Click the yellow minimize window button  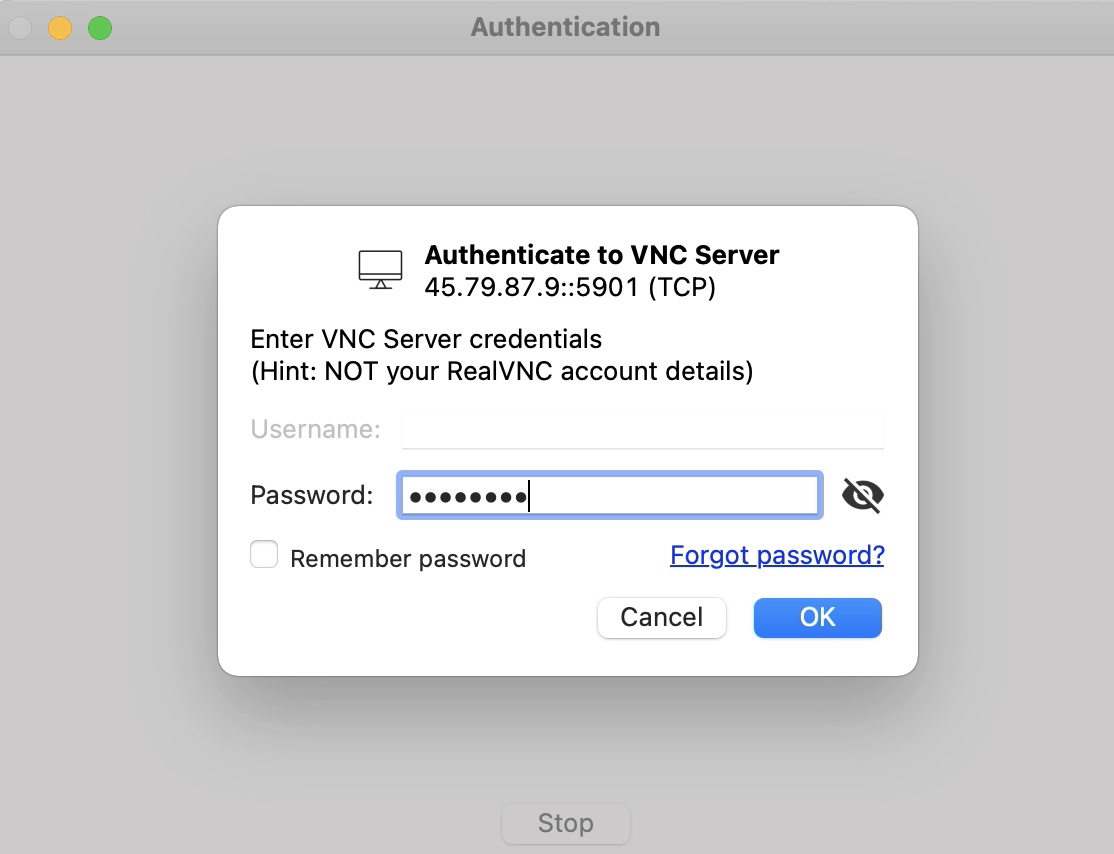pyautogui.click(x=60, y=28)
